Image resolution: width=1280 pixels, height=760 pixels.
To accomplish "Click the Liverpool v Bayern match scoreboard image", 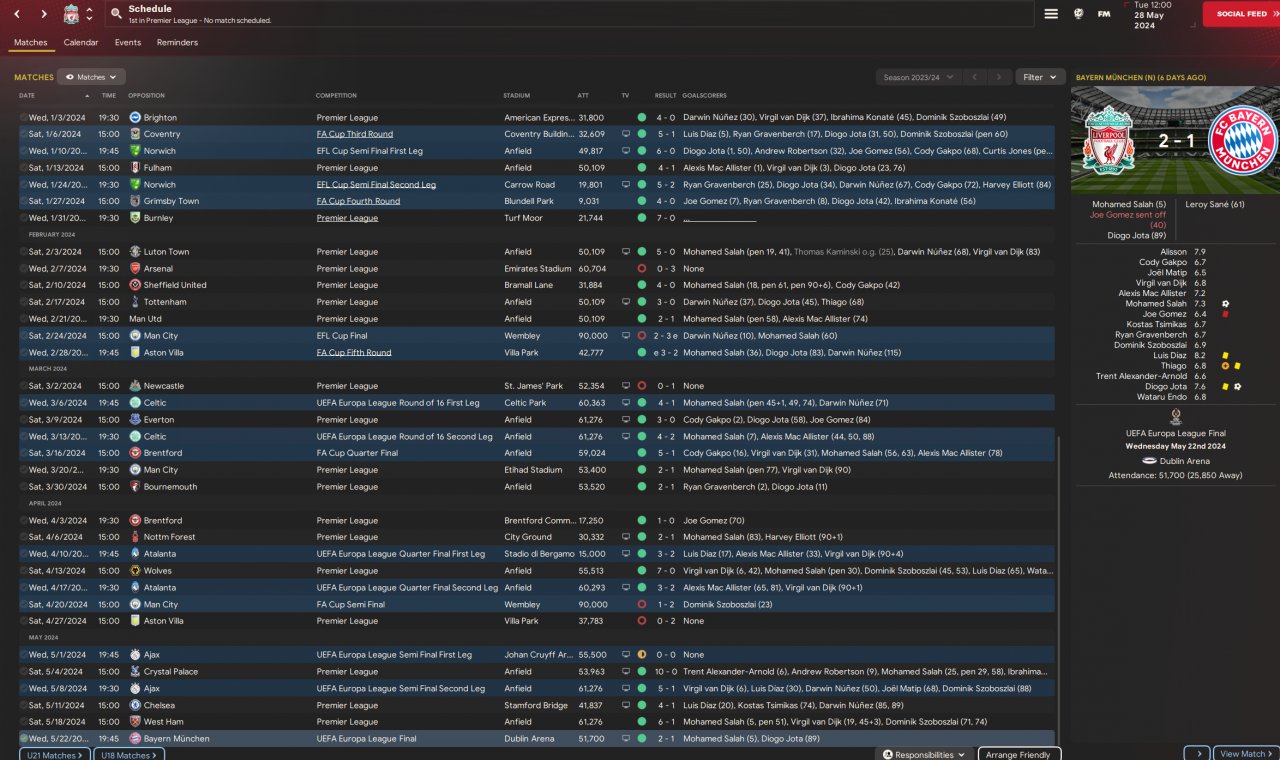I will (1175, 140).
